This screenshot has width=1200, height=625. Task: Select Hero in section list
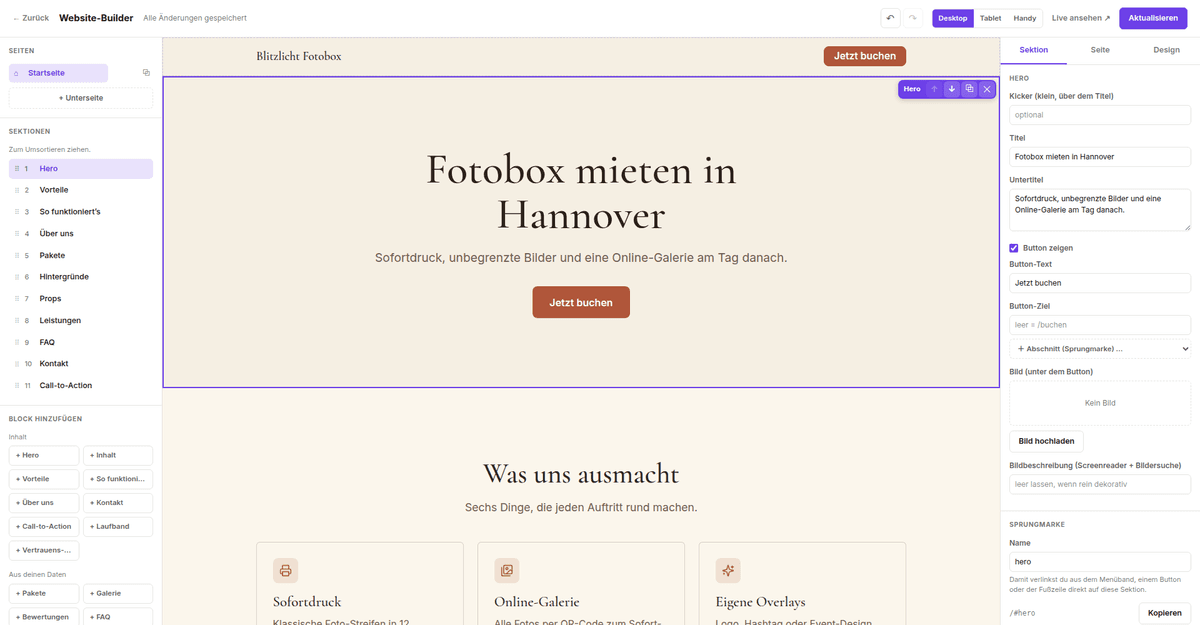(81, 169)
